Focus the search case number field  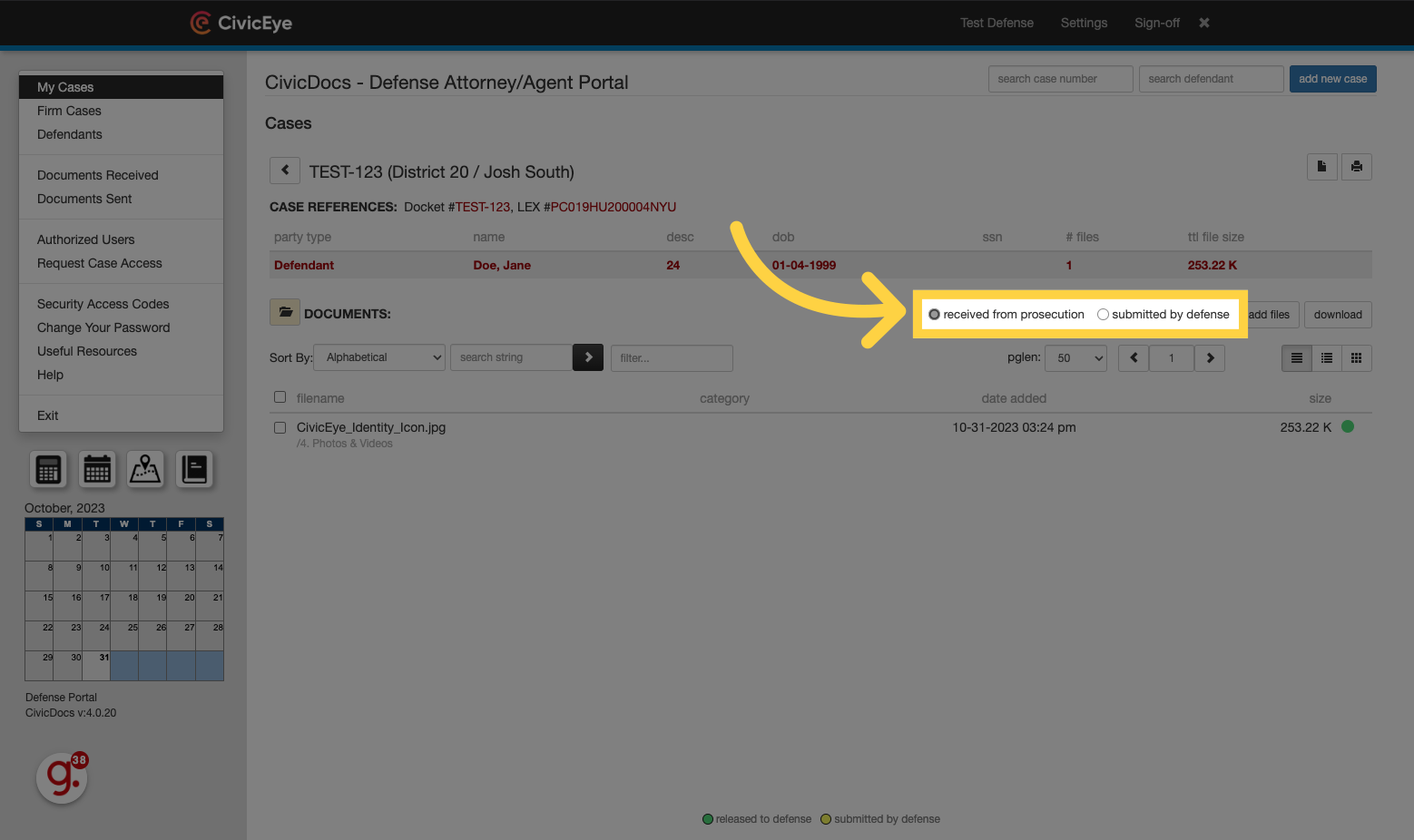[1060, 79]
